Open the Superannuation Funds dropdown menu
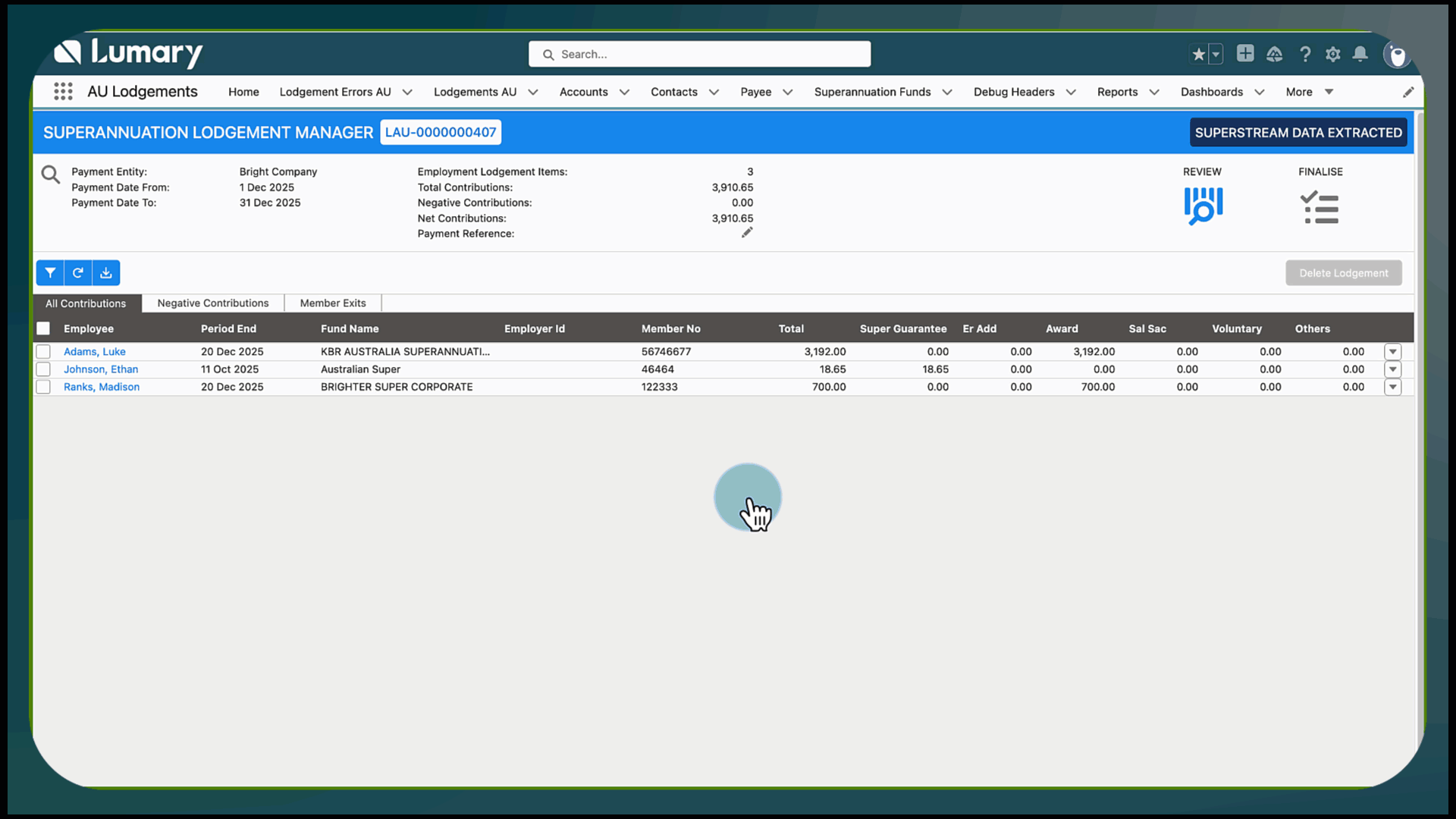The image size is (1456, 819). [946, 92]
